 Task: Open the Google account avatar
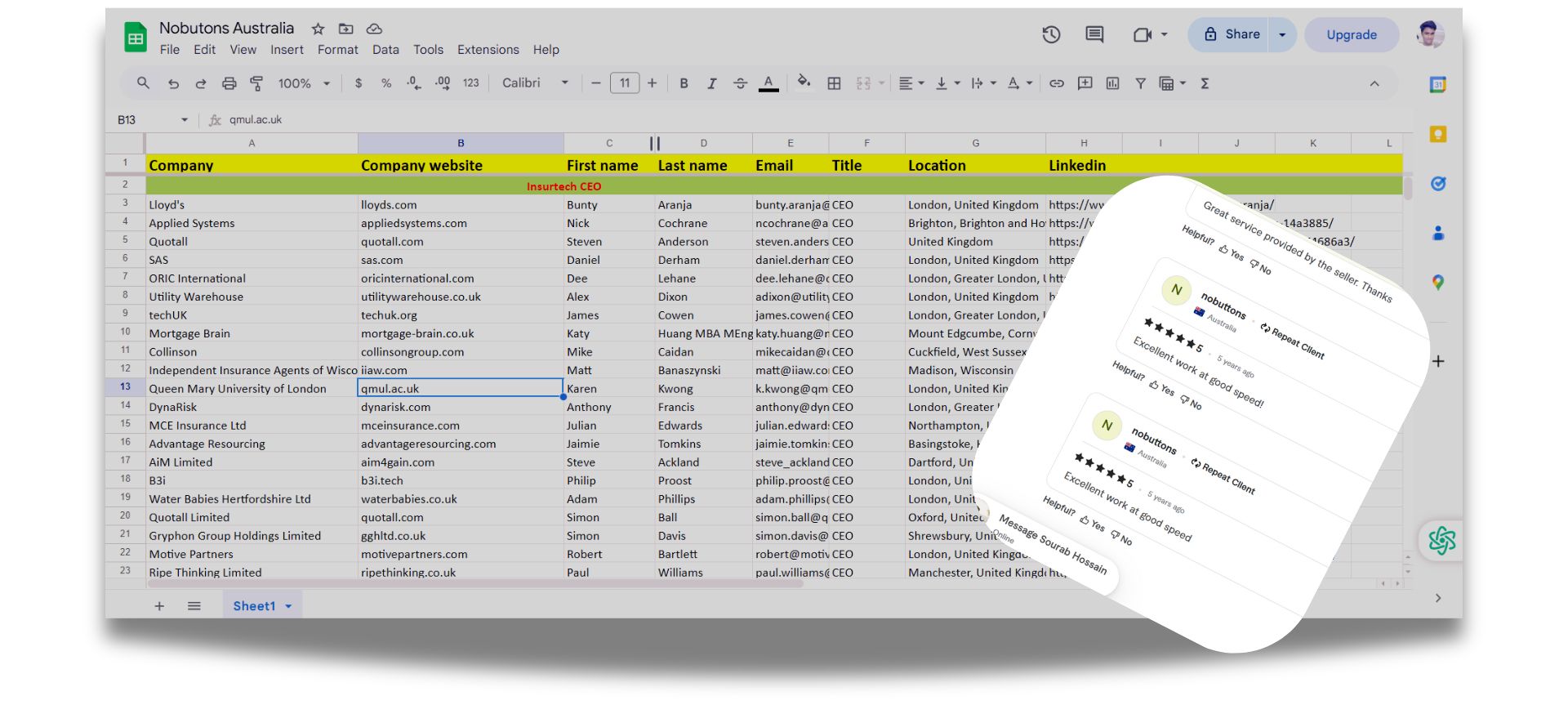click(1429, 34)
